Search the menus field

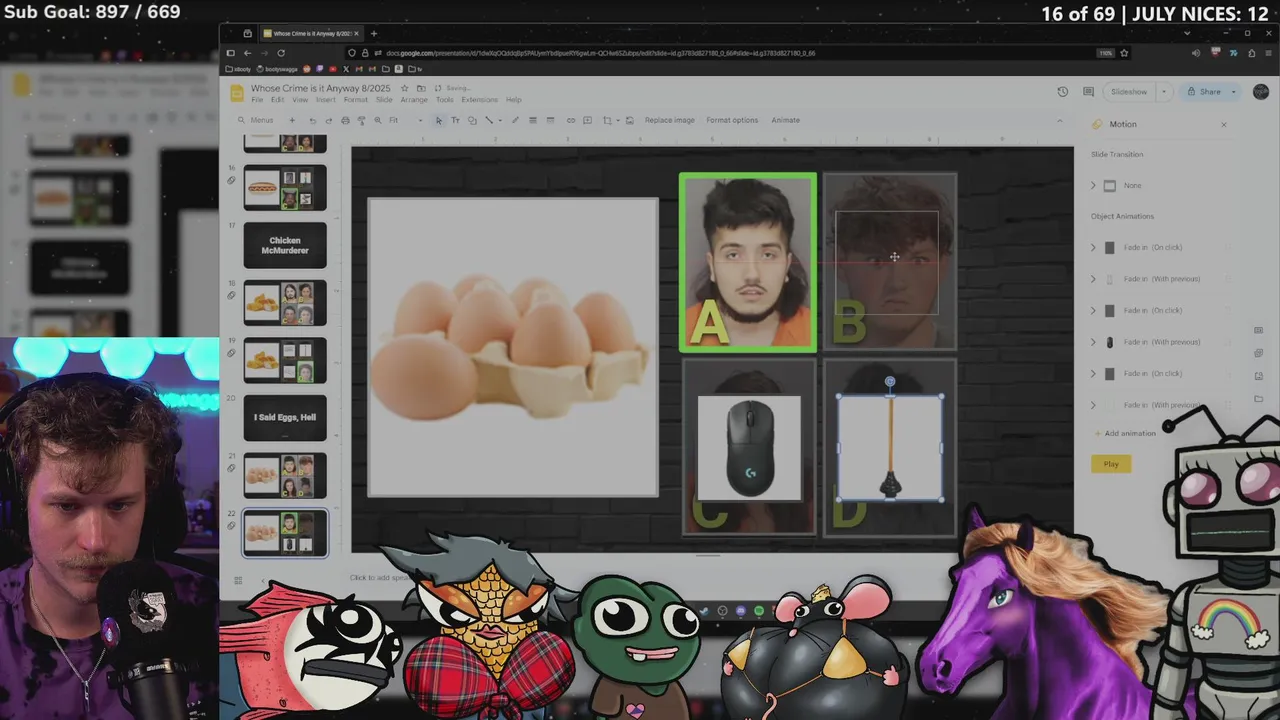(x=256, y=120)
